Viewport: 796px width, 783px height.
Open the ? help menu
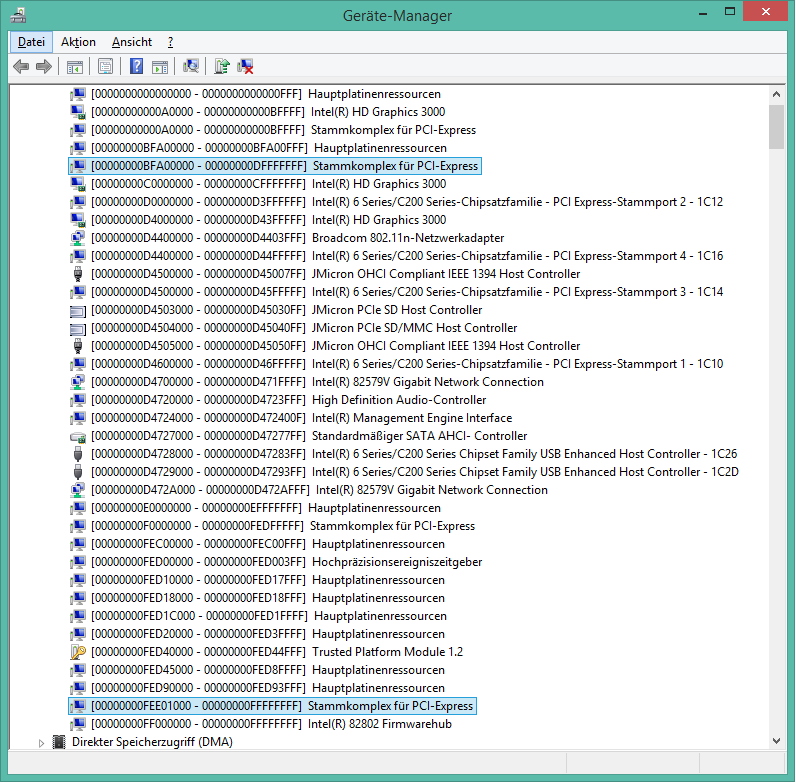point(171,42)
